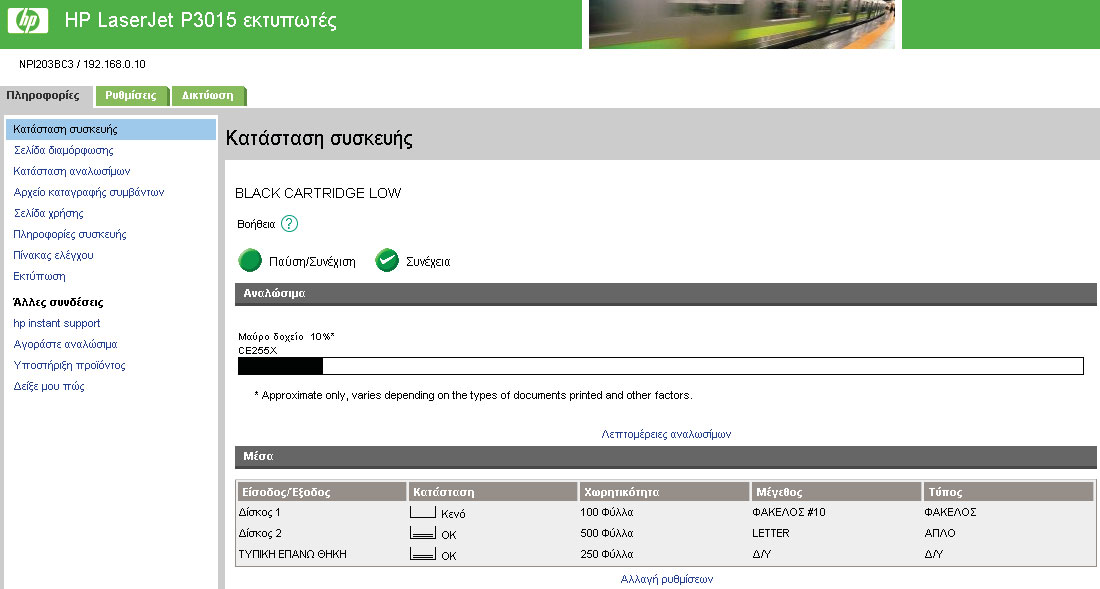Select Κατάσταση συσκευής in sidebar
This screenshot has height=589, width=1100.
tap(111, 129)
